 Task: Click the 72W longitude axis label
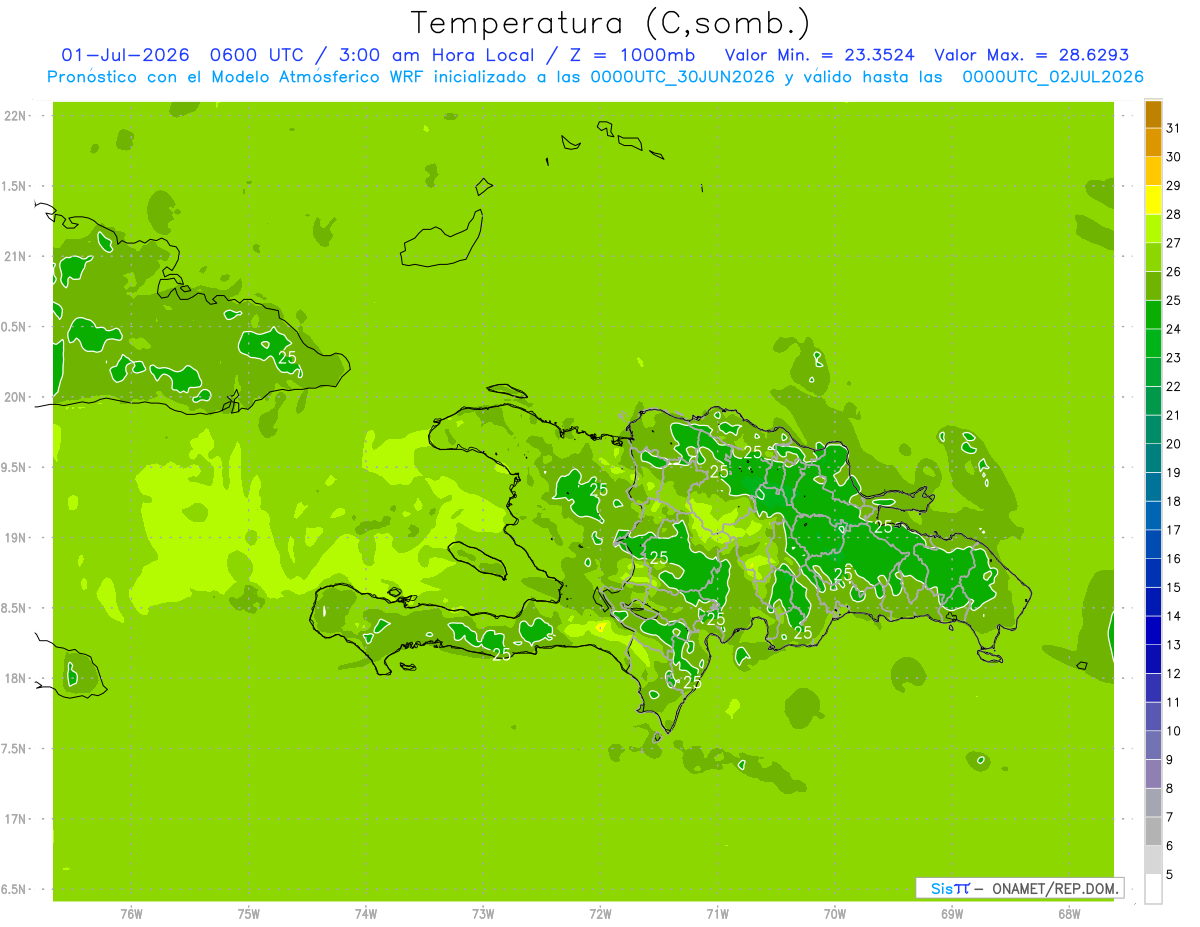pos(600,914)
